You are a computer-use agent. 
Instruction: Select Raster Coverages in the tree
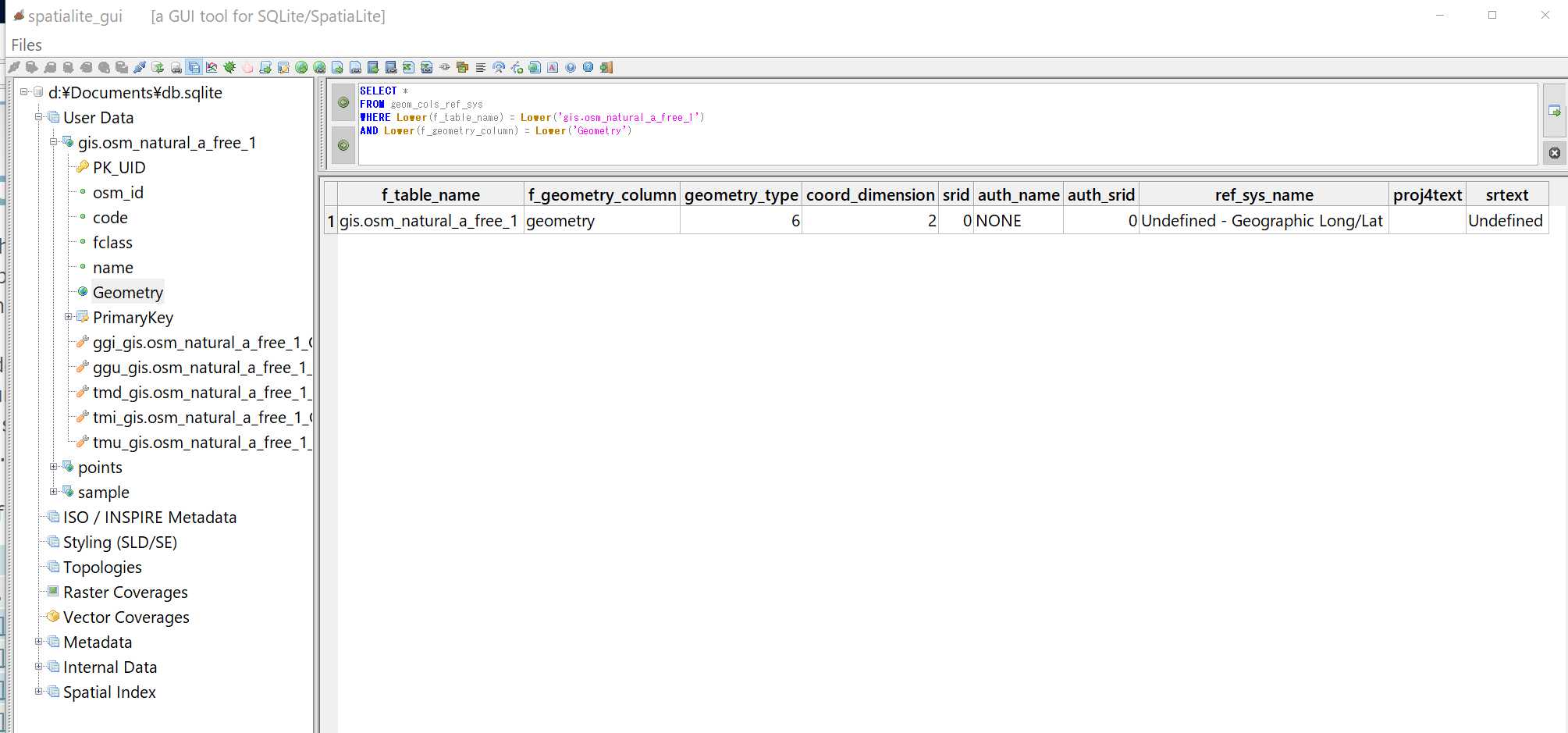[125, 592]
